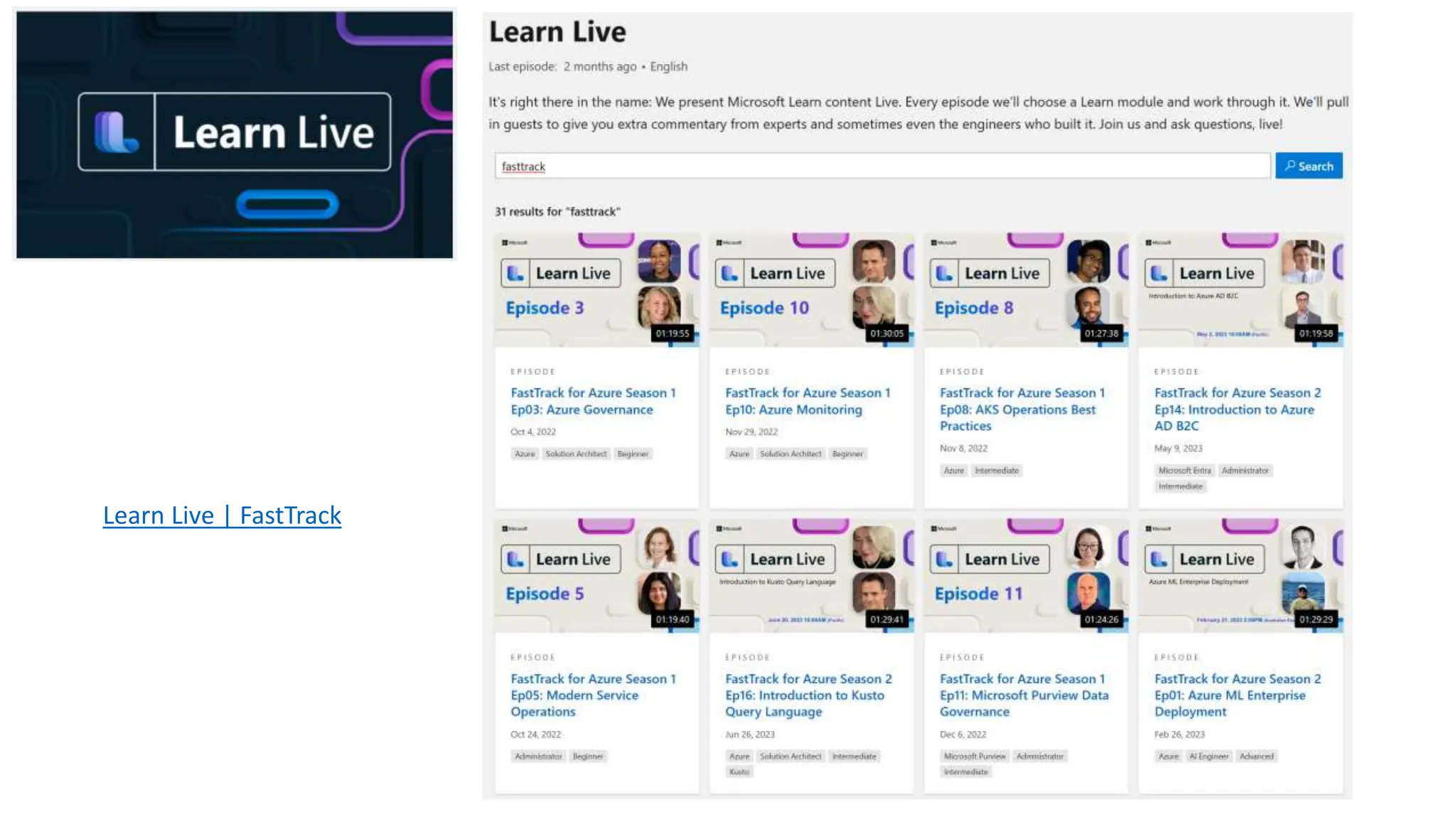Click Learn Live logo icon on Episode 3 card

click(x=515, y=273)
